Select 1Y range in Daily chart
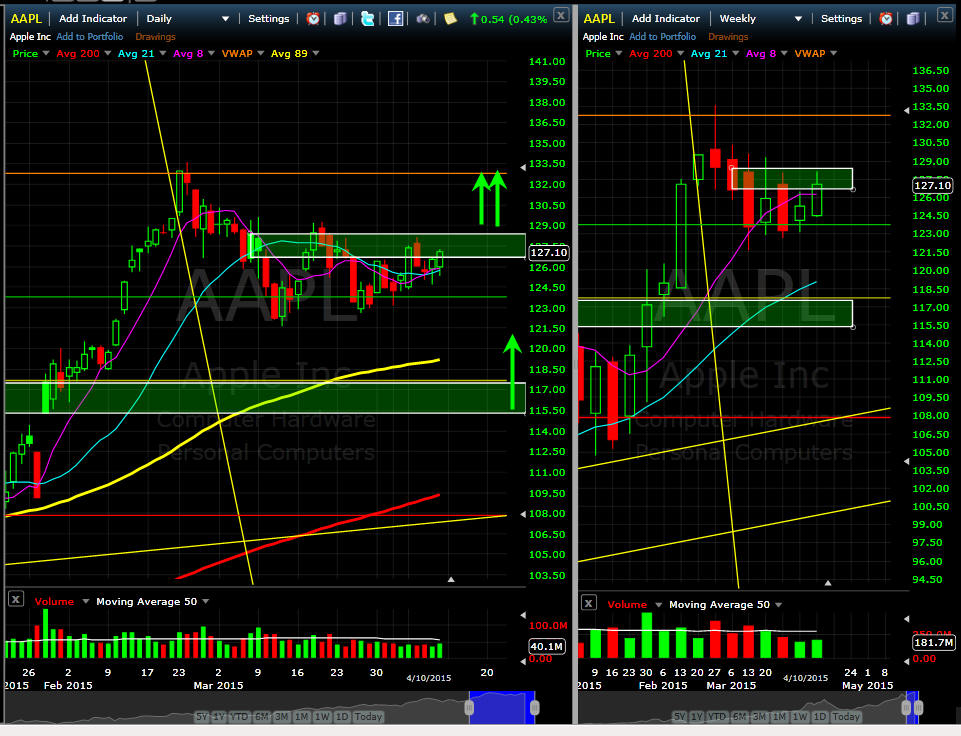 click(x=219, y=716)
